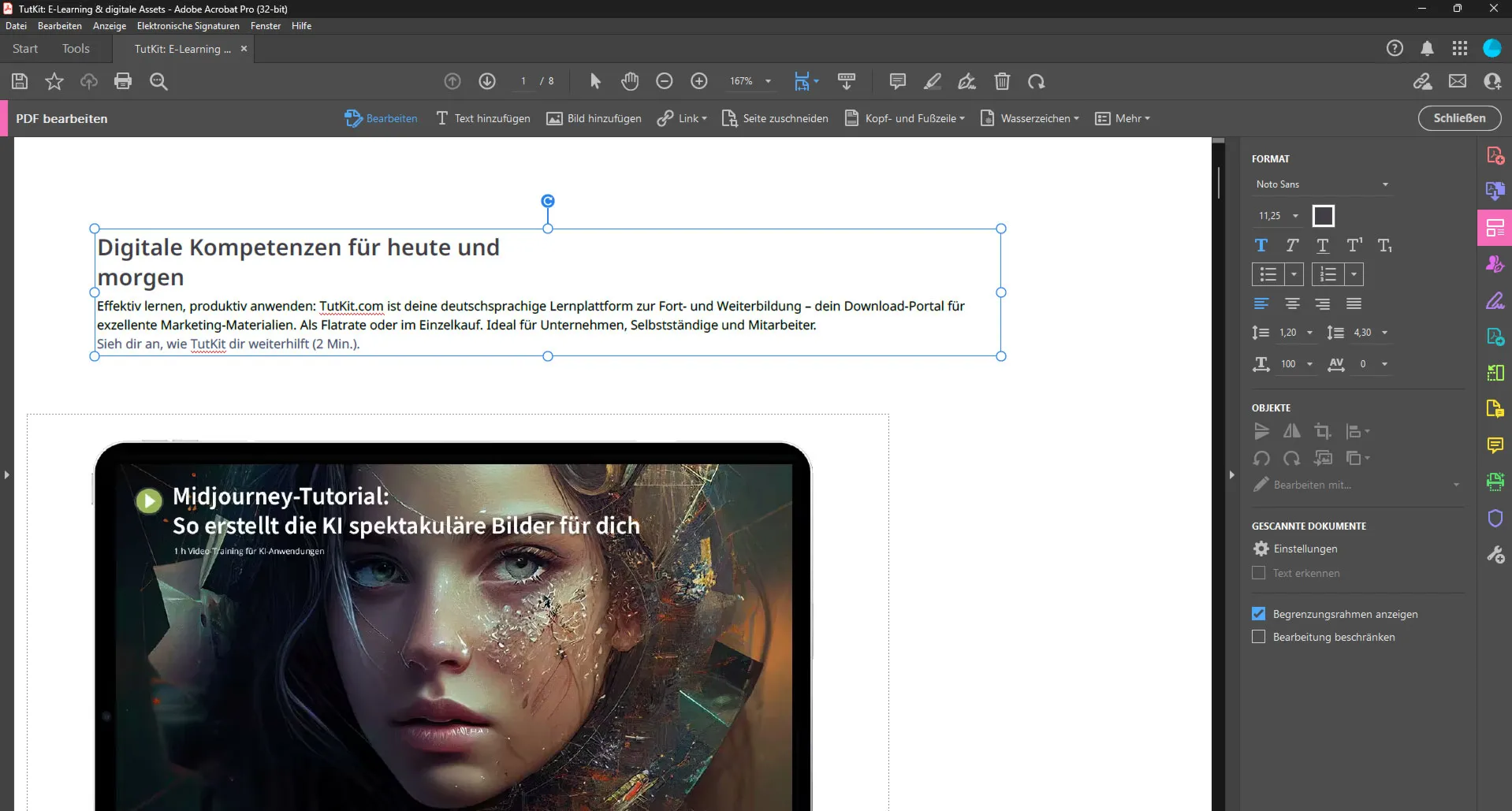Viewport: 1512px width, 811px height.
Task: Select Text hinzufügen tool
Action: tap(483, 118)
